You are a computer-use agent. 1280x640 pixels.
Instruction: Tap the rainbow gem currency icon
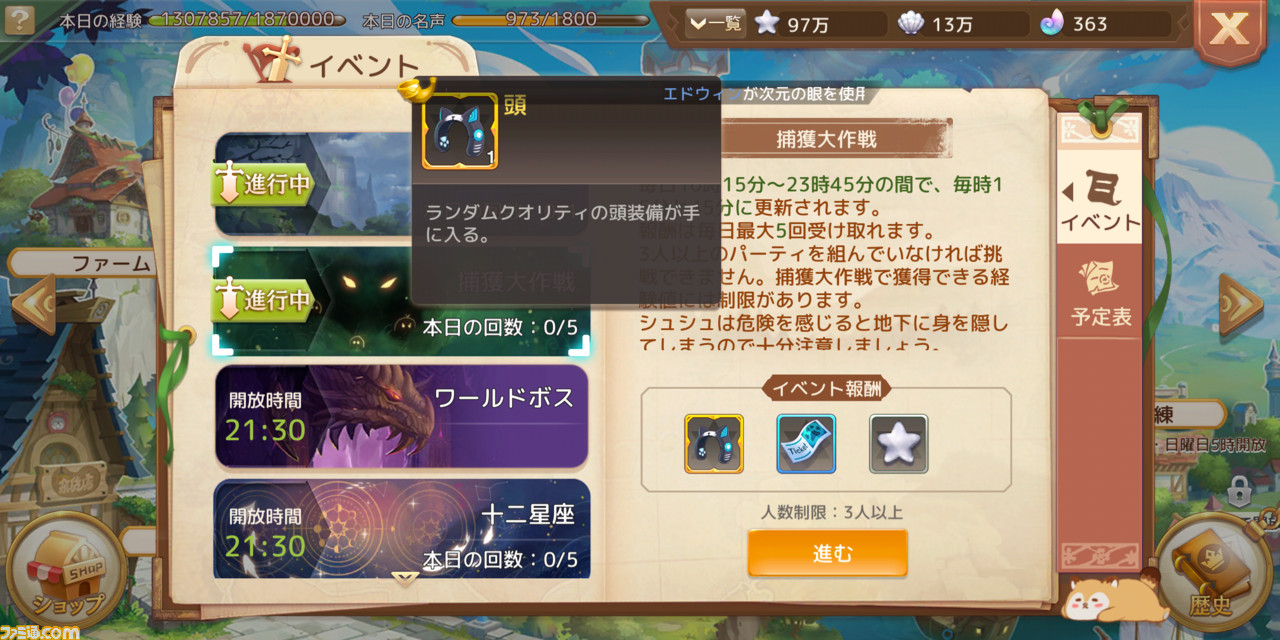coord(1052,23)
